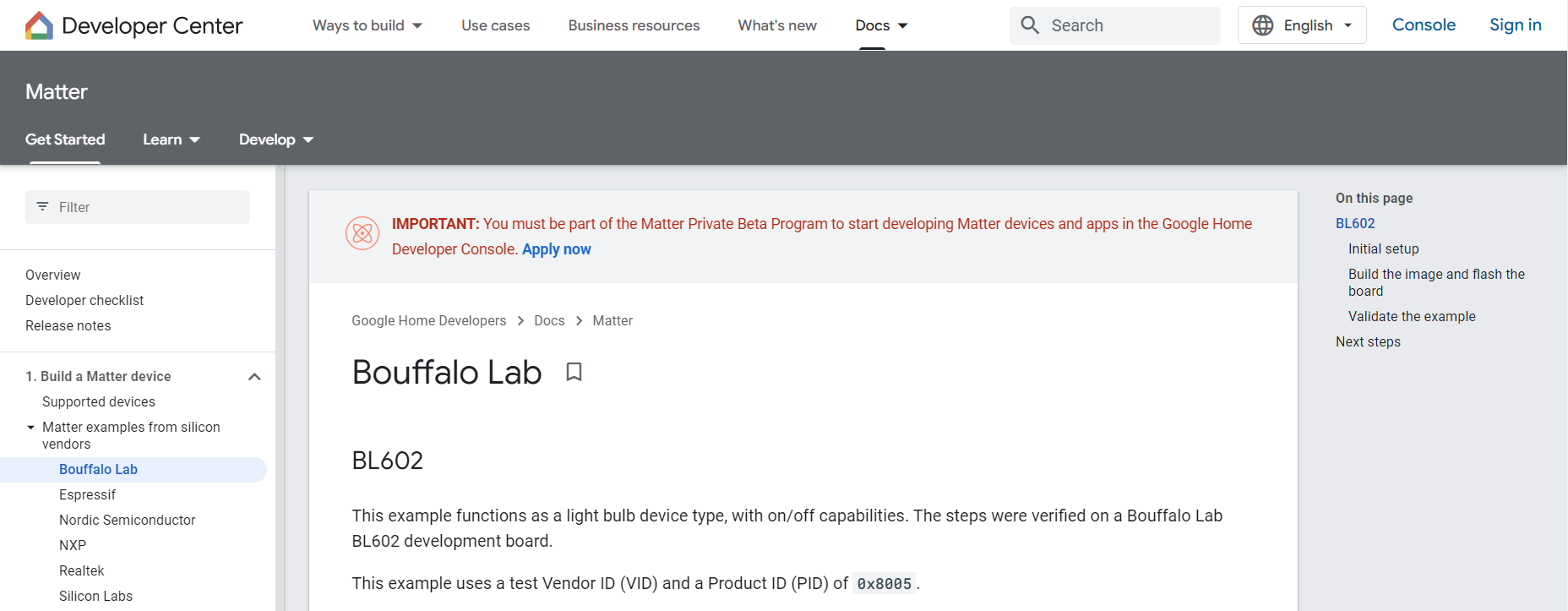Select NXP in sidebar
This screenshot has width=1568, height=611.
[x=73, y=545]
